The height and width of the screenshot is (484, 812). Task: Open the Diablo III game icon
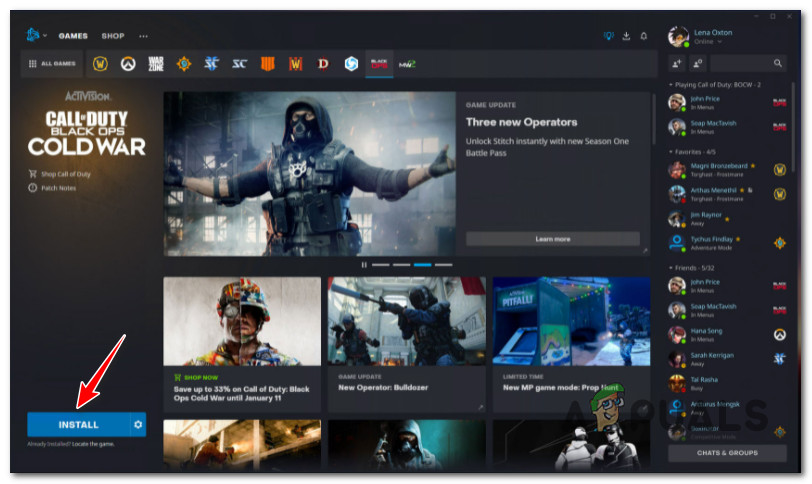[323, 63]
